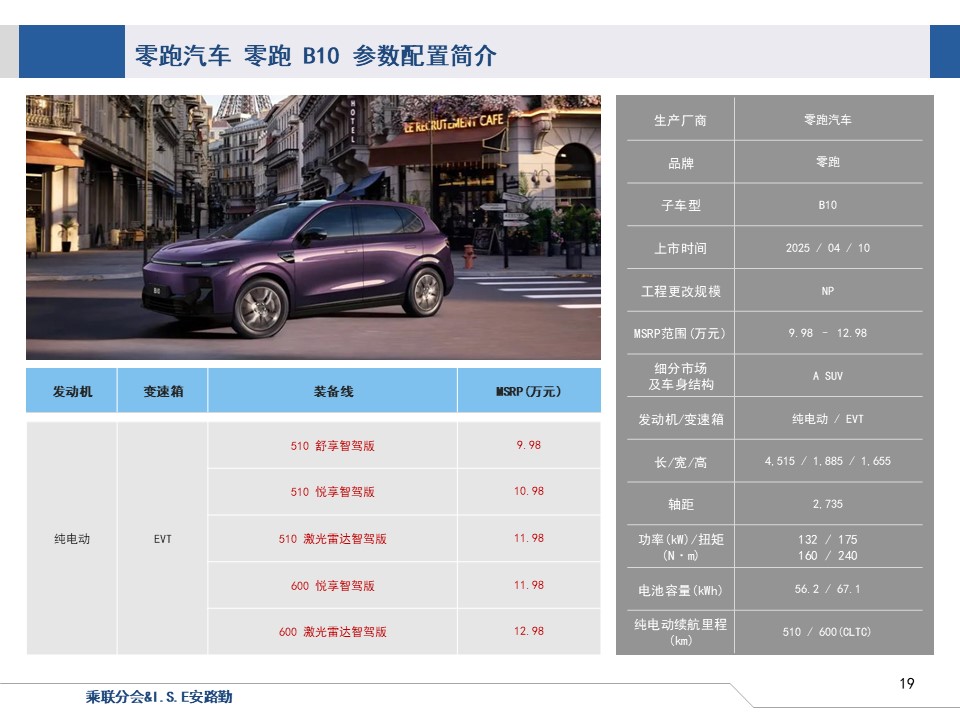Click the page number 19
The width and height of the screenshot is (960, 720).
(x=907, y=683)
